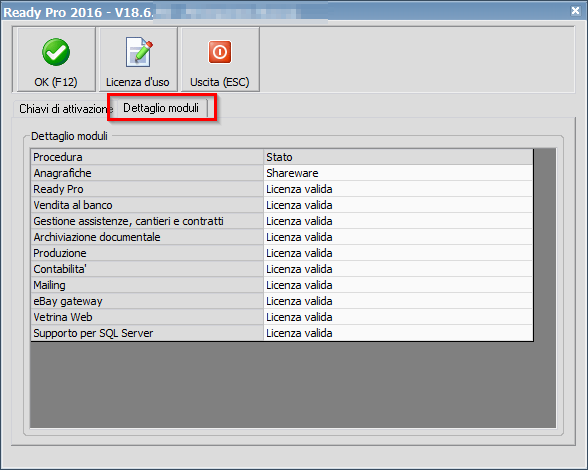Image resolution: width=588 pixels, height=470 pixels.
Task: Switch to Chiavi di attivazione tab
Action: pos(65,109)
